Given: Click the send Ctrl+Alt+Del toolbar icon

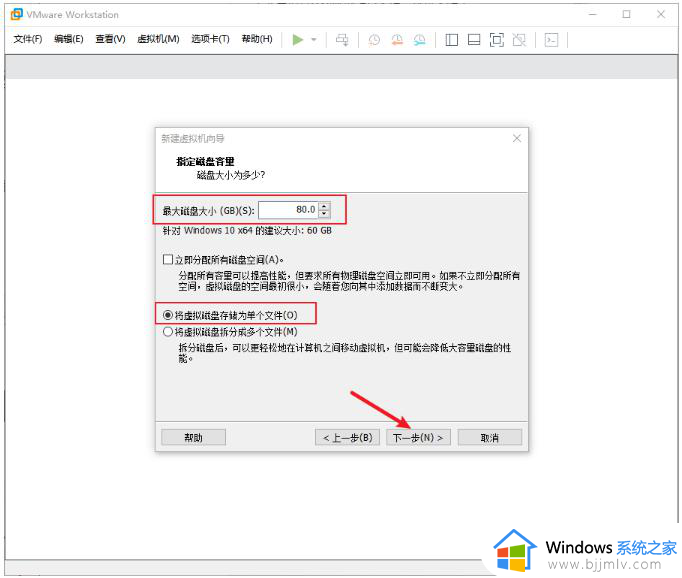Looking at the screenshot, I should pyautogui.click(x=342, y=40).
